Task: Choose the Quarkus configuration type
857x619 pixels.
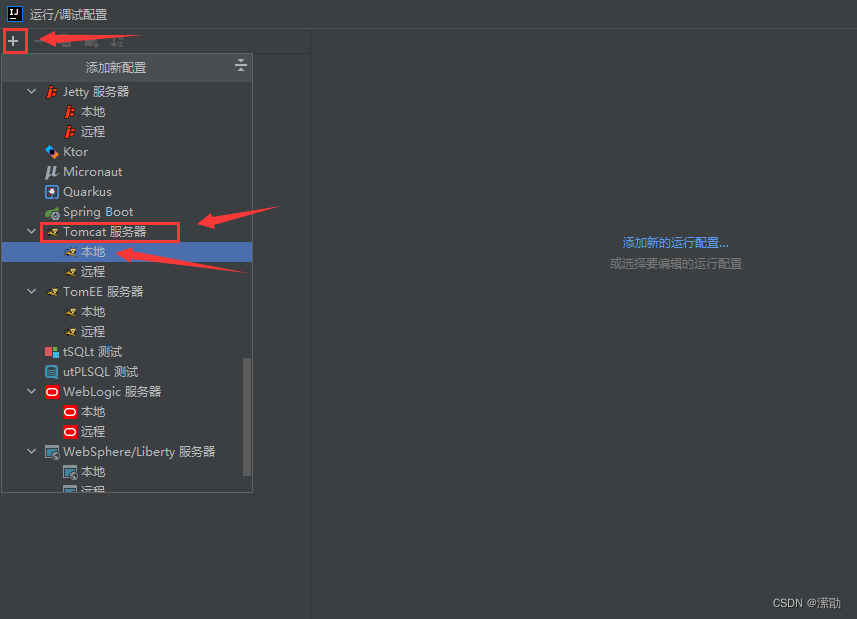Action: (x=127, y=192)
